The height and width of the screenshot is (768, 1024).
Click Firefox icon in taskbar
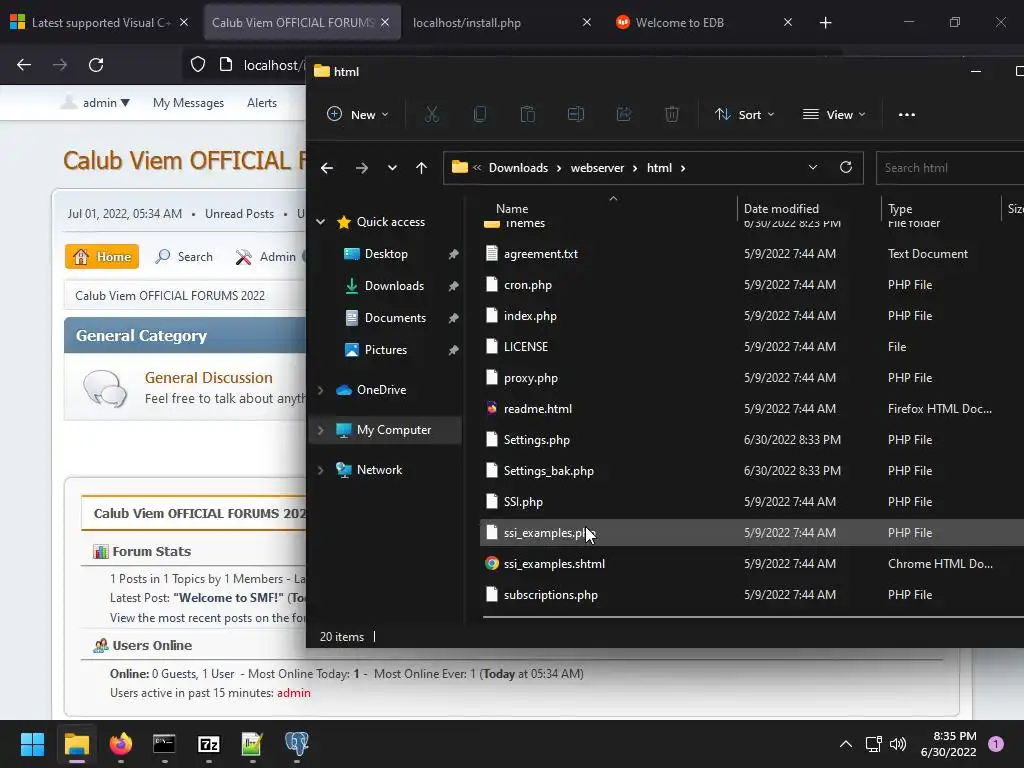click(121, 744)
